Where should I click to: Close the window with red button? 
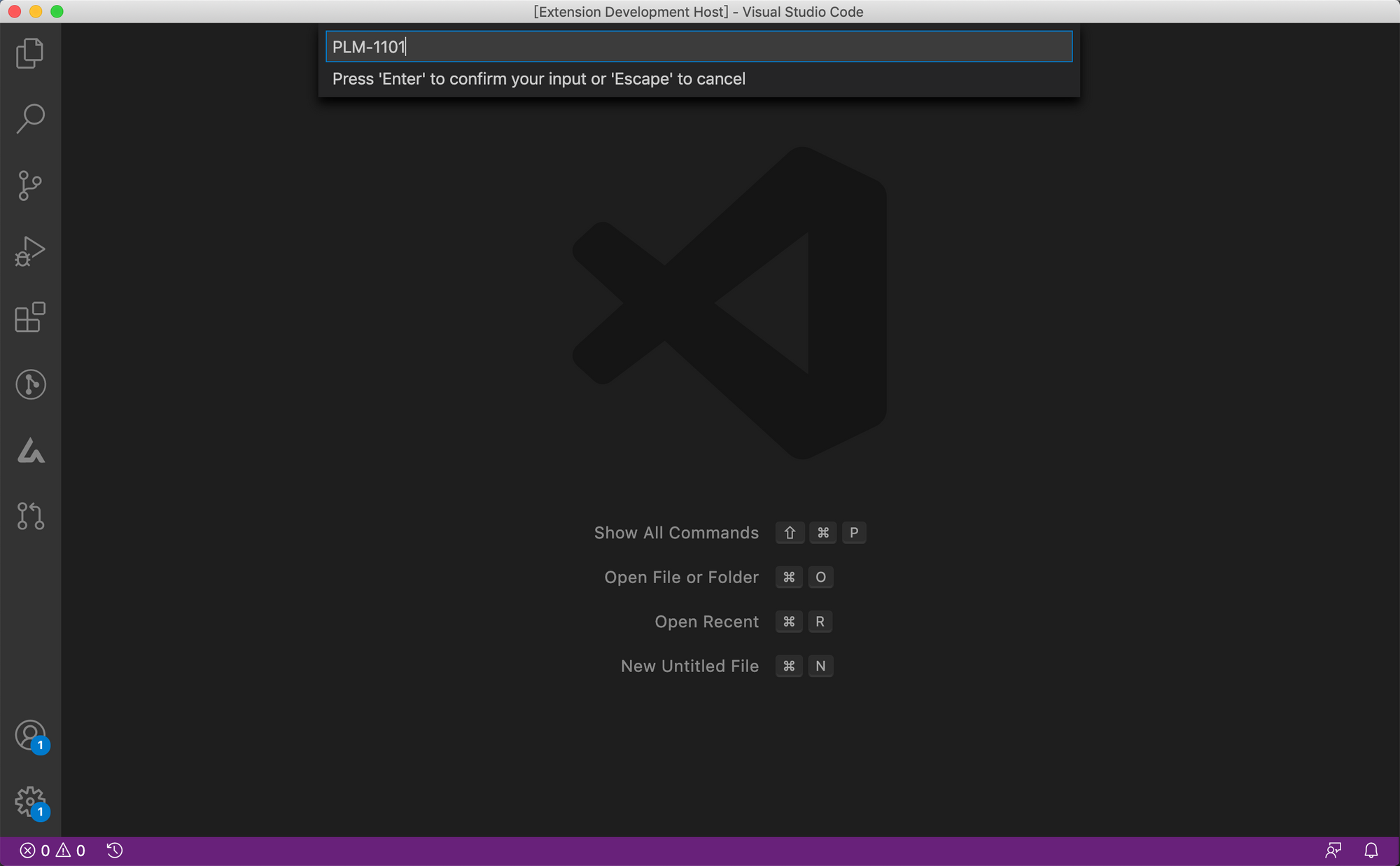coord(15,12)
